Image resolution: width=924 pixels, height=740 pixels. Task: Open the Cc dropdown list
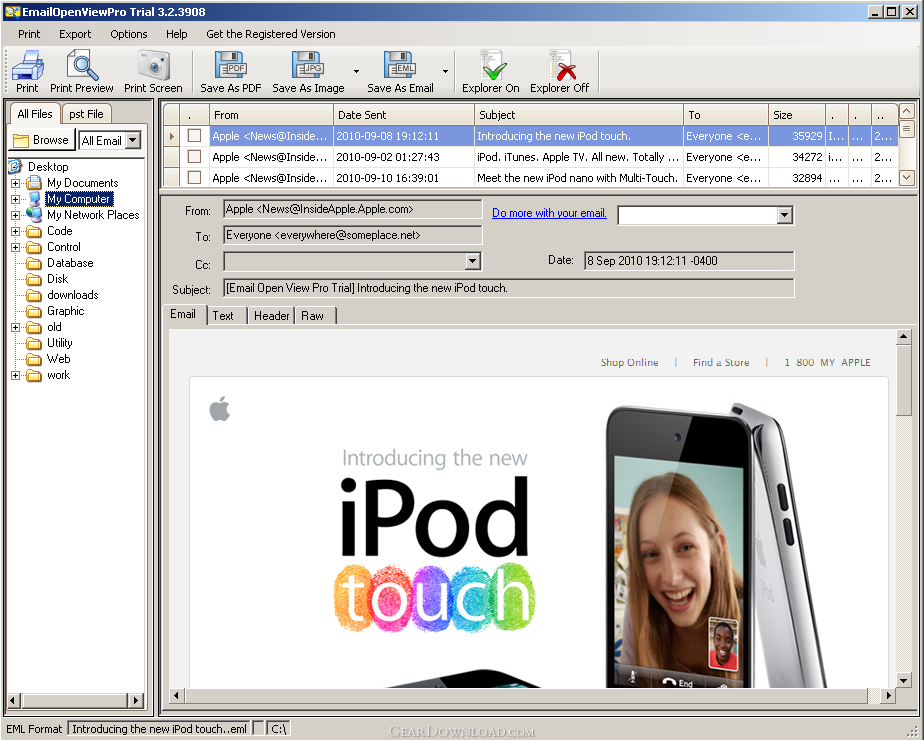click(x=473, y=261)
